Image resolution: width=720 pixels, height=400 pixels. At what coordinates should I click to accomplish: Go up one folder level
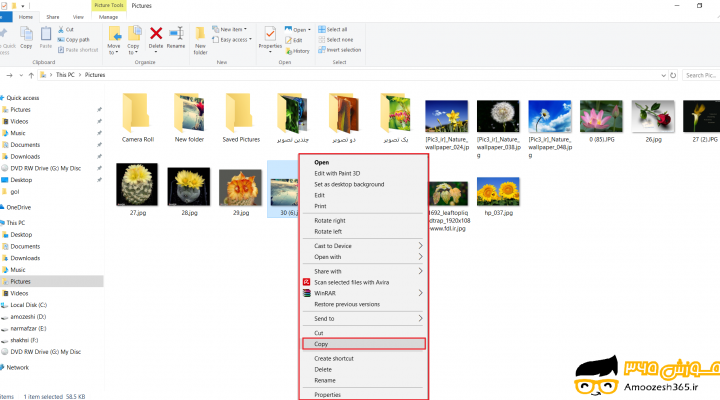click(x=31, y=75)
